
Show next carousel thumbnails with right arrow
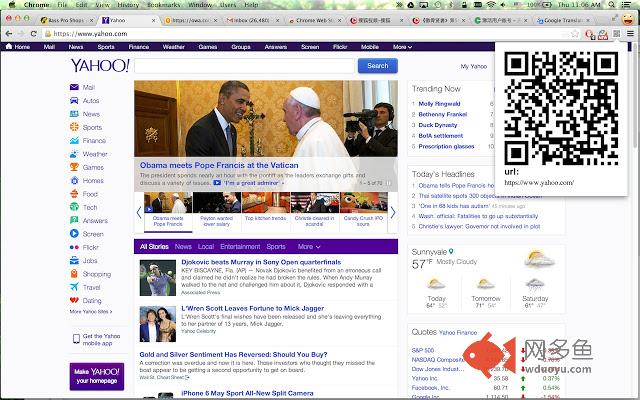[393, 212]
